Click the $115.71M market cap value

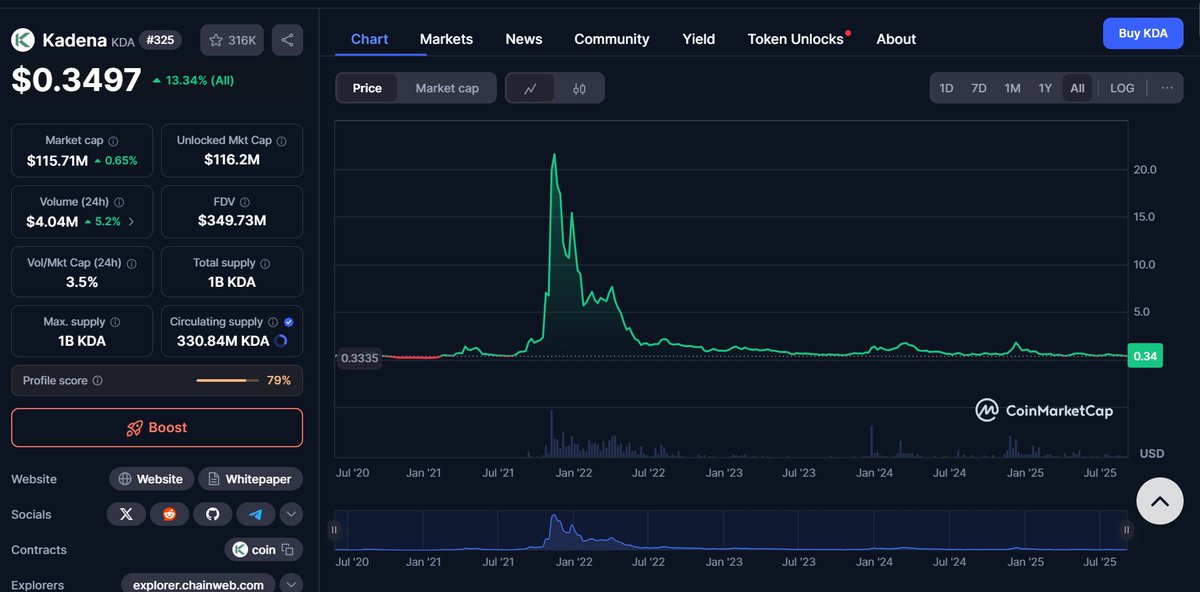58,160
